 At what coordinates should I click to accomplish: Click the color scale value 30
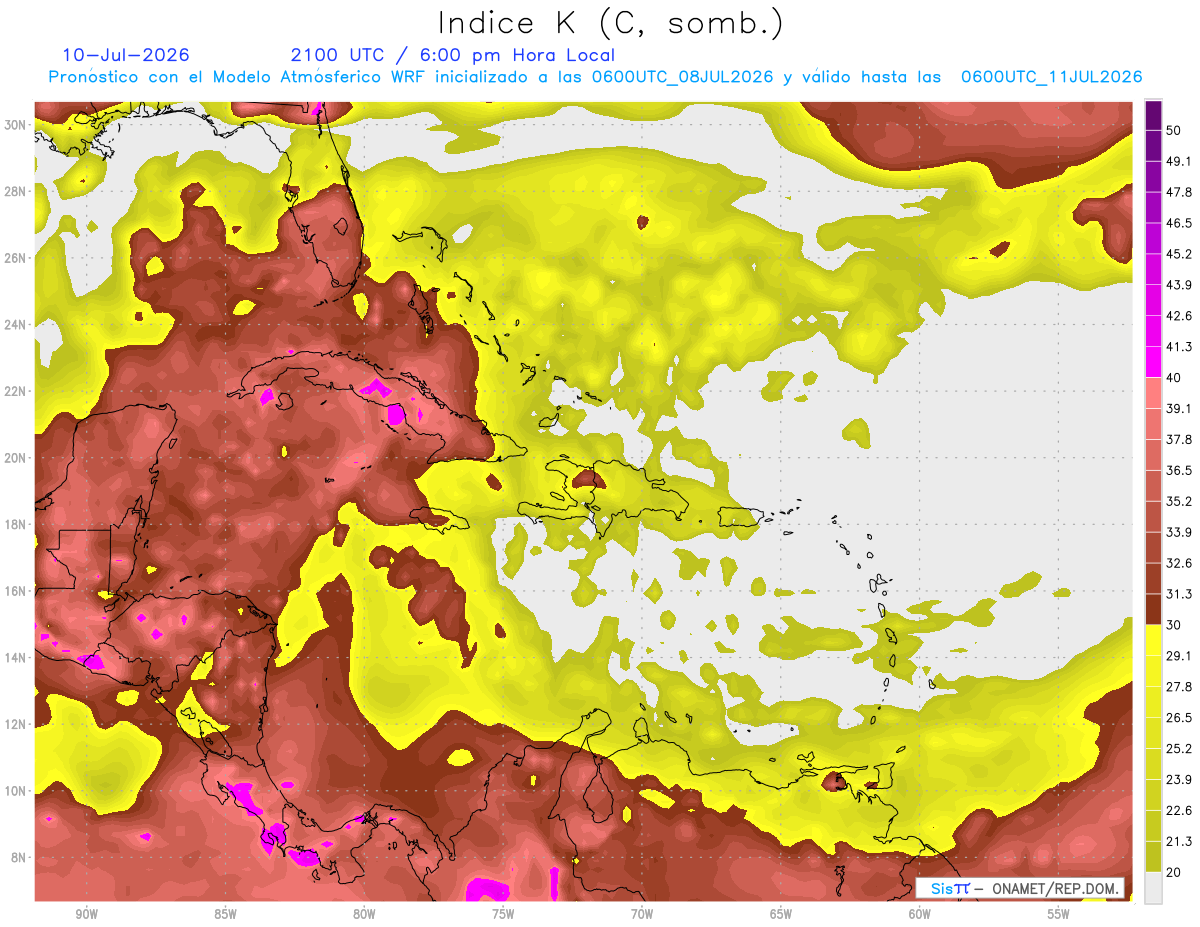[x=1175, y=625]
